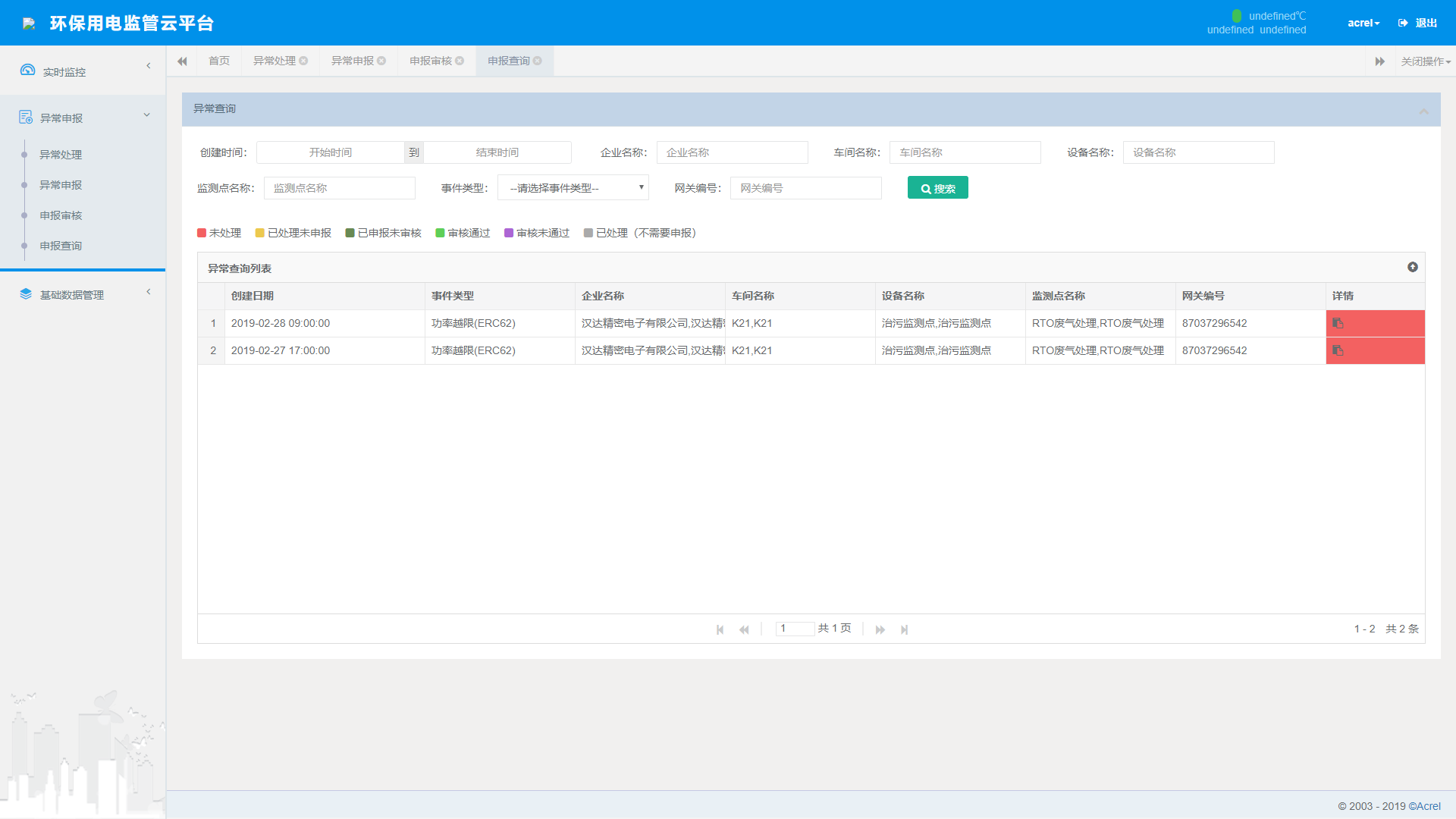Image resolution: width=1456 pixels, height=819 pixels.
Task: Close the 异常处理 tab via its x icon
Action: coord(303,61)
